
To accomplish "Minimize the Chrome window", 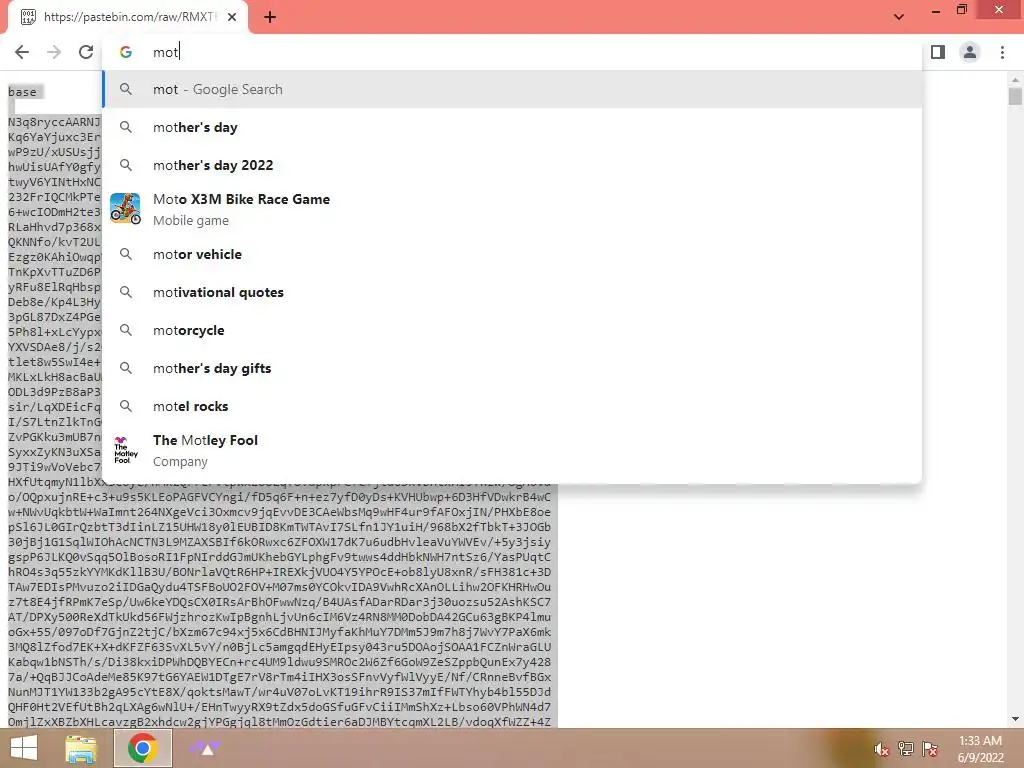I will [936, 10].
